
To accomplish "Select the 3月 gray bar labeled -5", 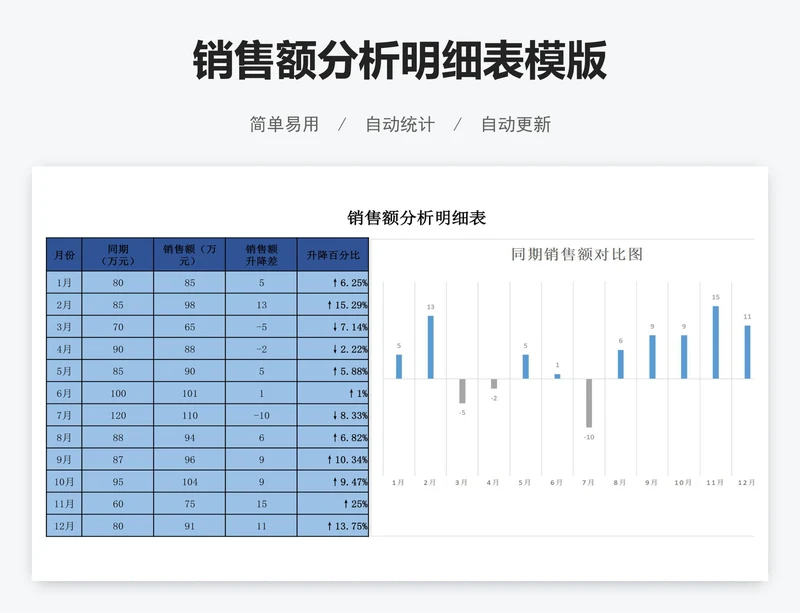I will point(462,390).
